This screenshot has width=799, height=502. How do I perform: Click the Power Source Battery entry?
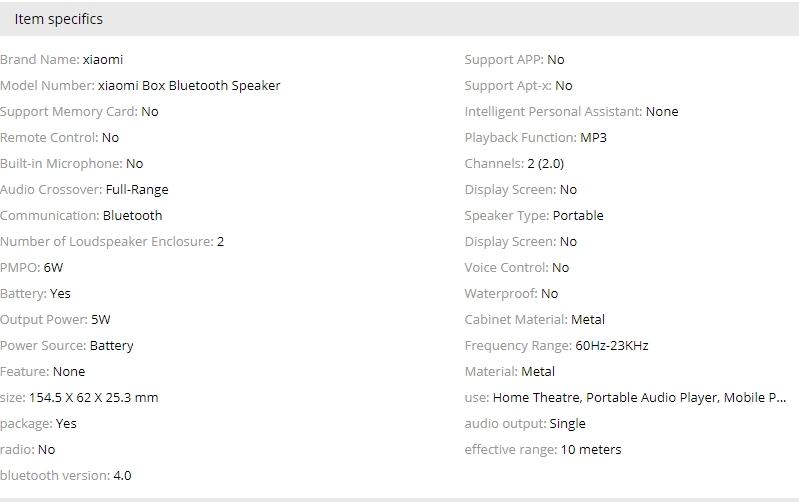66,346
